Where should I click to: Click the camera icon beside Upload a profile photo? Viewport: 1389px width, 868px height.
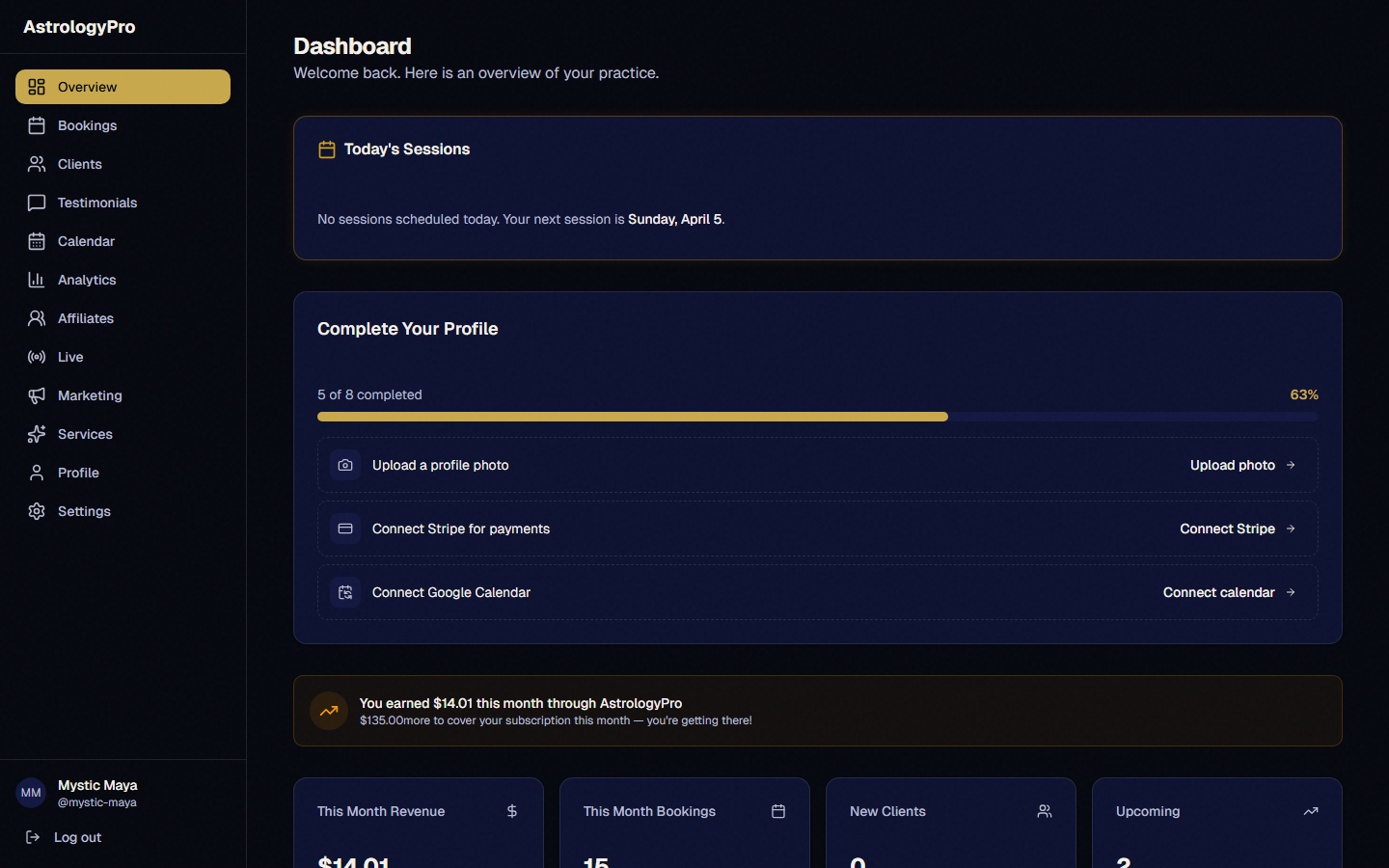pos(345,465)
